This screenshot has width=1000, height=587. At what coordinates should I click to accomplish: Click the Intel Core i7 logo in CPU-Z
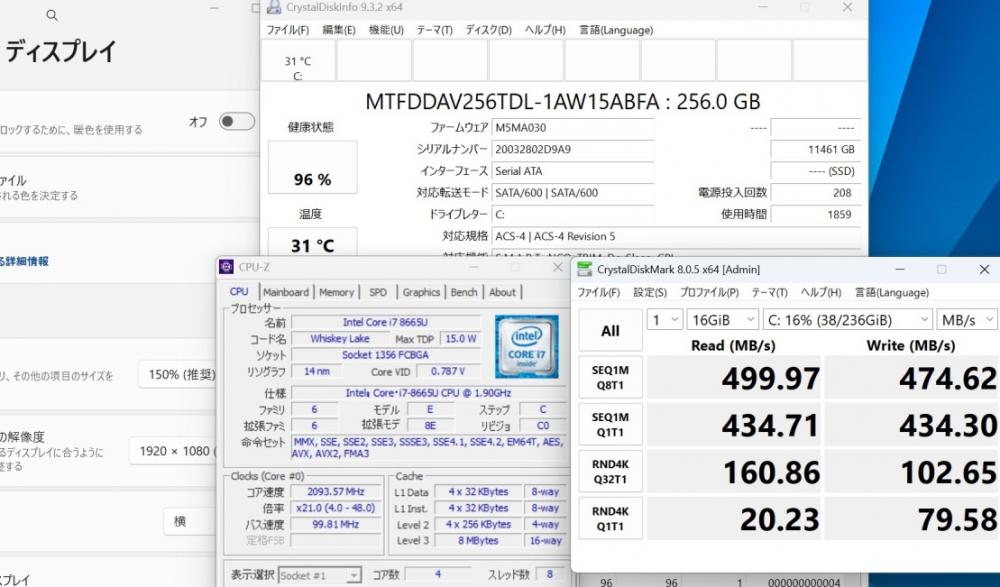coord(526,347)
